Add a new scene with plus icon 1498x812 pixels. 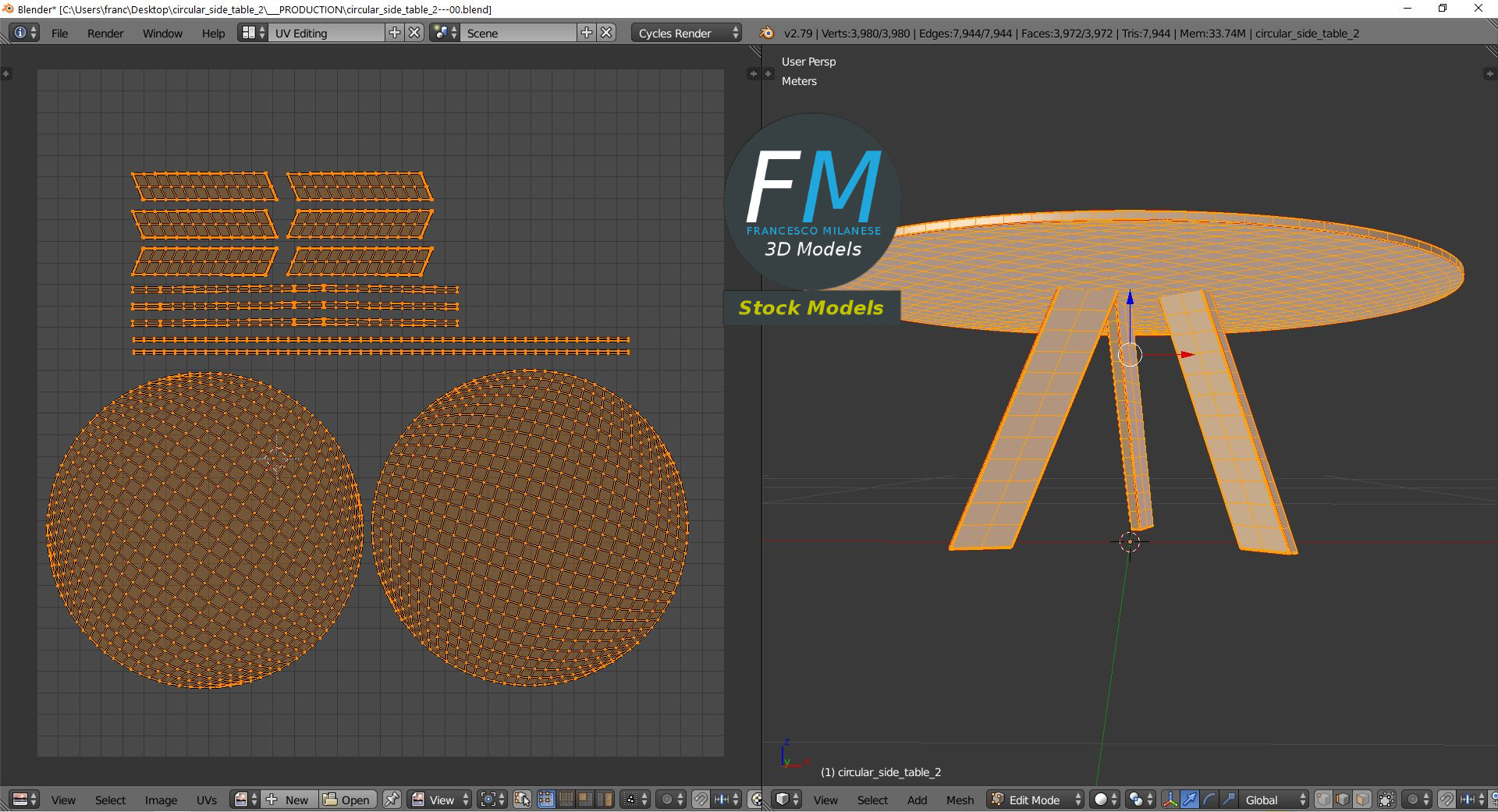click(587, 33)
